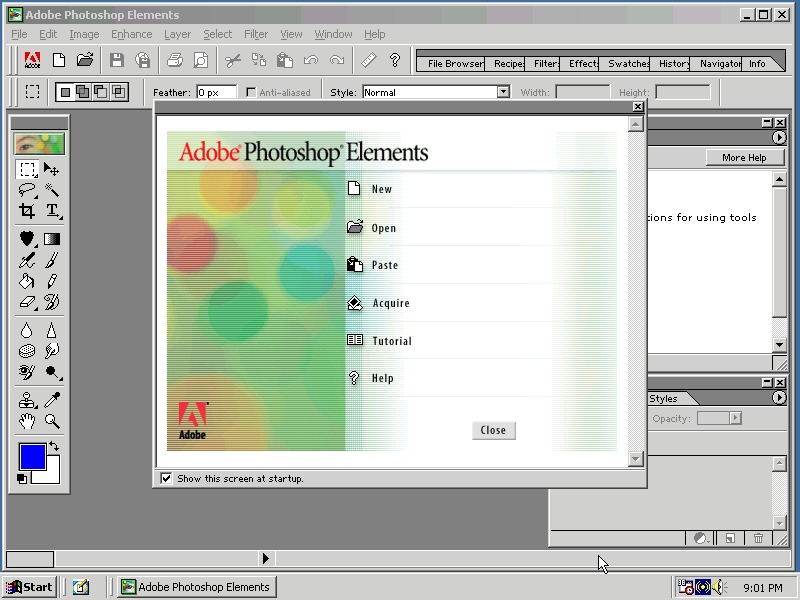Select the Type tool

(52, 211)
